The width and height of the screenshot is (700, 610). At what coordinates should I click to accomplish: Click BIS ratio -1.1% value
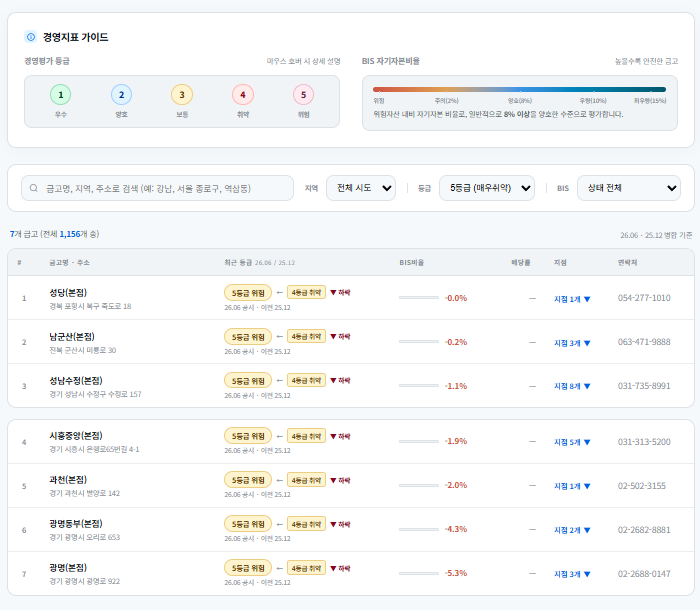click(x=456, y=386)
